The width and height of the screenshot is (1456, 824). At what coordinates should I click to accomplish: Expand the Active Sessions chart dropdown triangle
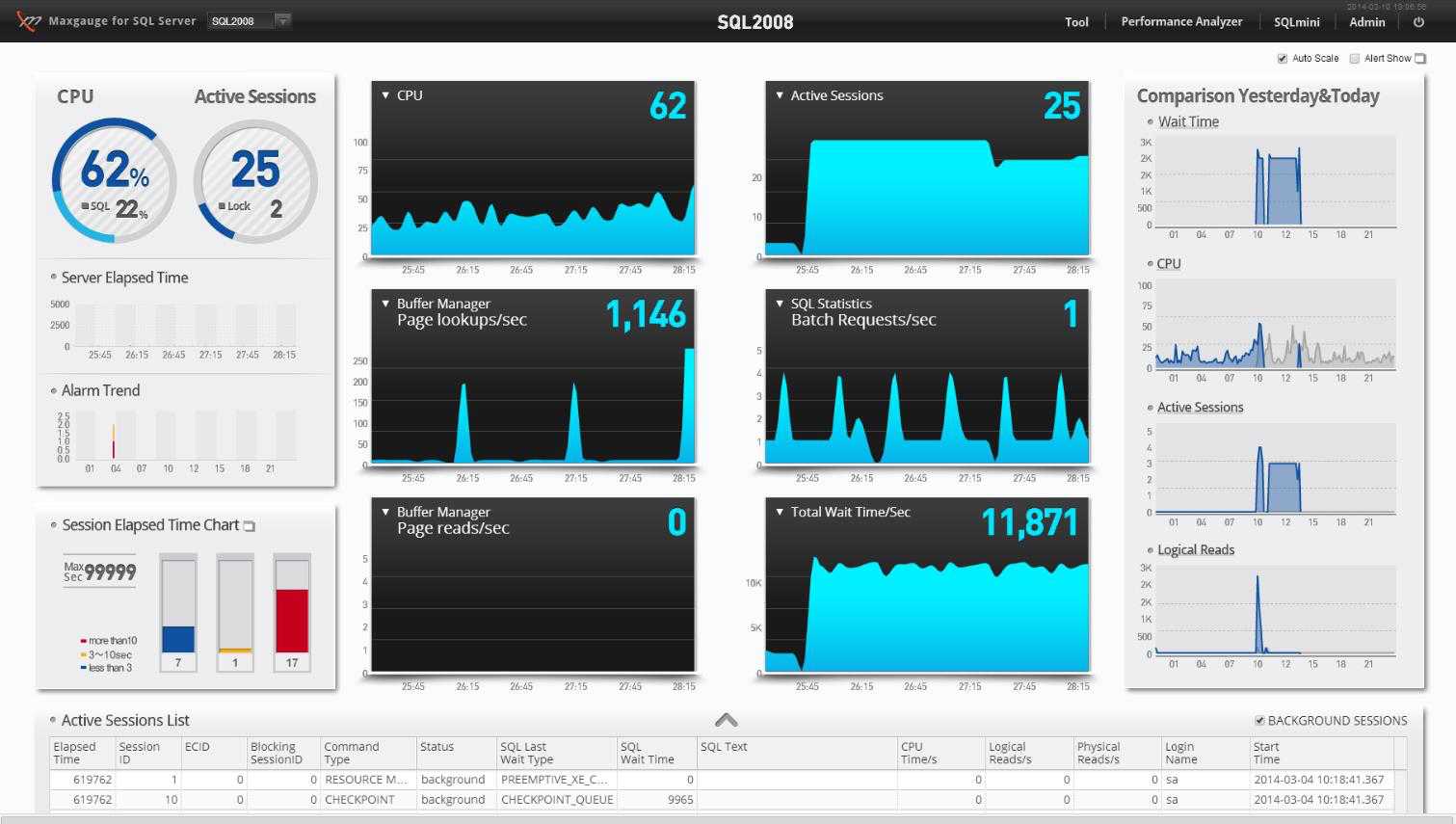[x=780, y=95]
